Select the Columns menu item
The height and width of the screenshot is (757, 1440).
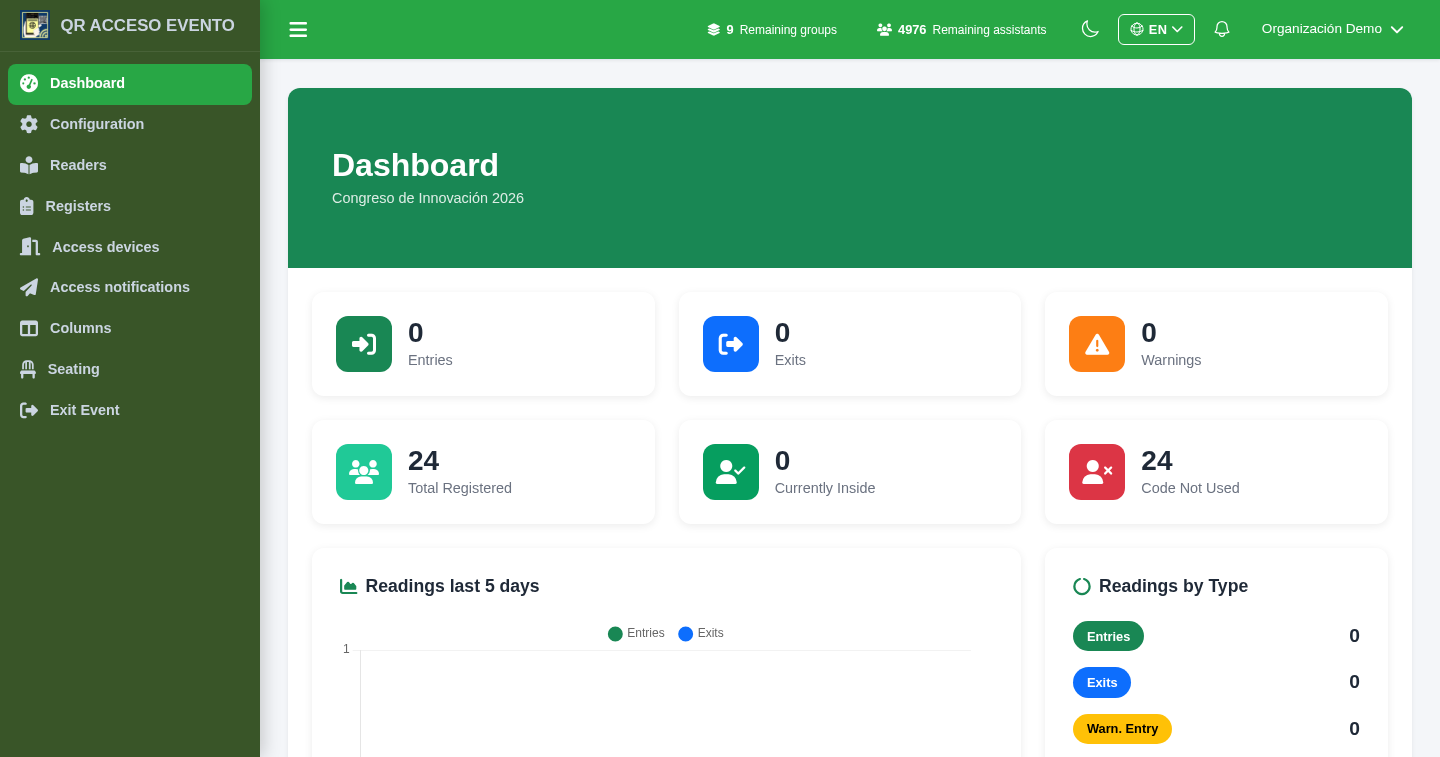coord(130,328)
